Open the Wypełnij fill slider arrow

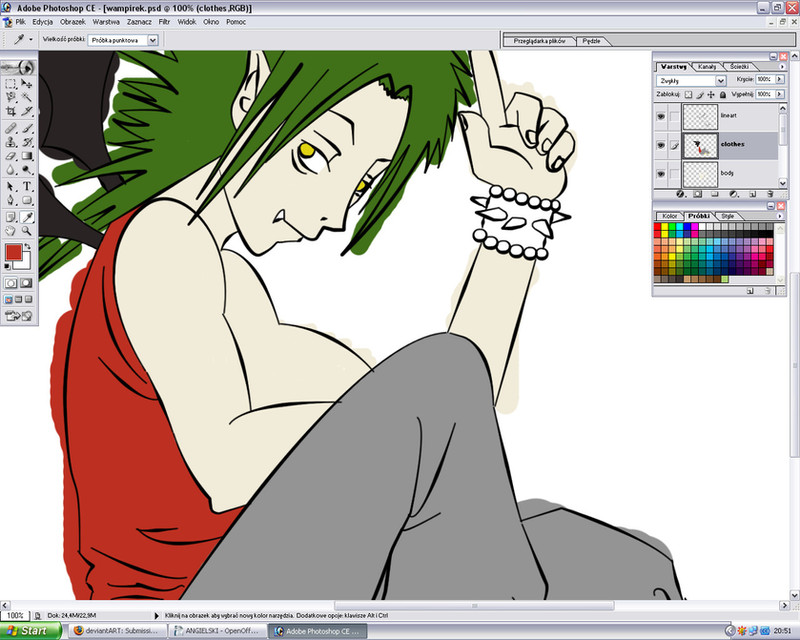pyautogui.click(x=780, y=94)
